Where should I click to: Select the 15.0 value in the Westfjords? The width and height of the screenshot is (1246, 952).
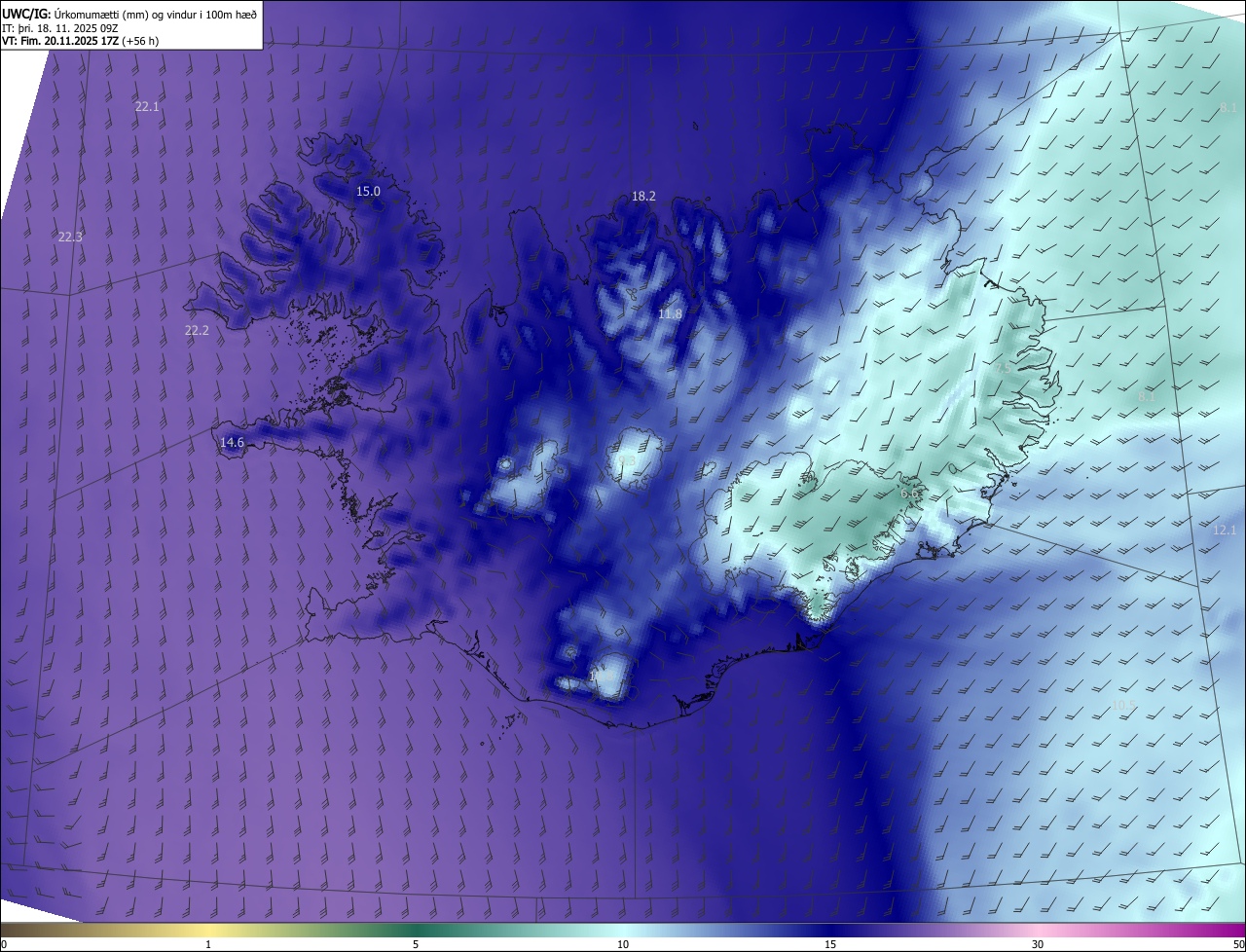pyautogui.click(x=368, y=192)
